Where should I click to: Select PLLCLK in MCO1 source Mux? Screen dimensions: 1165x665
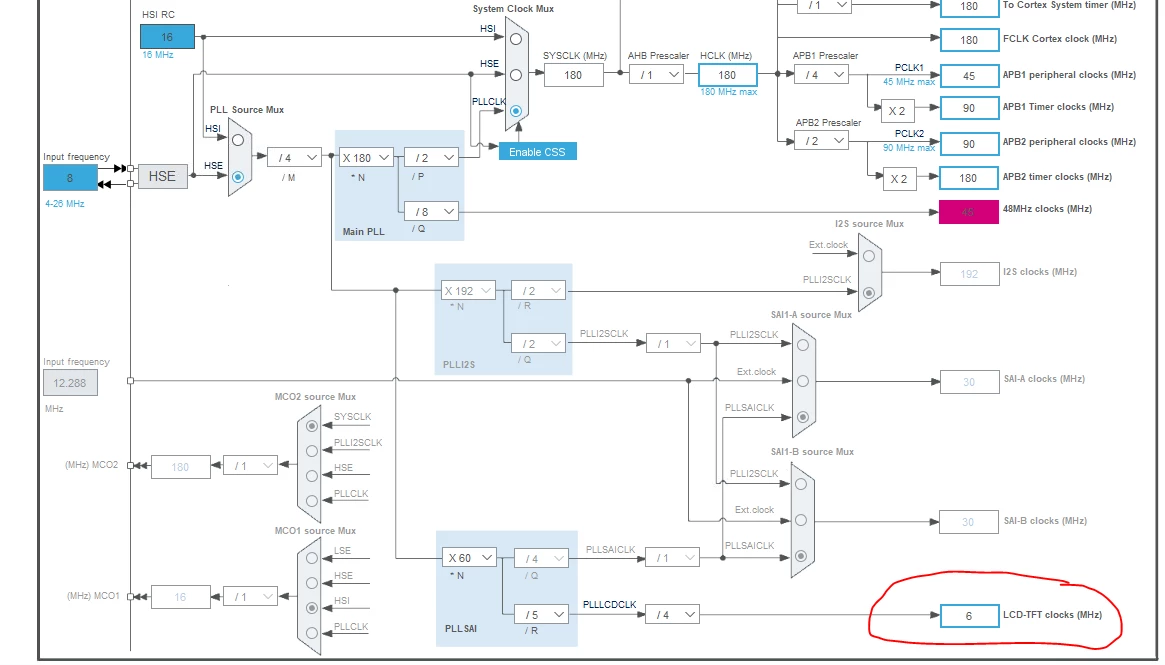click(312, 633)
